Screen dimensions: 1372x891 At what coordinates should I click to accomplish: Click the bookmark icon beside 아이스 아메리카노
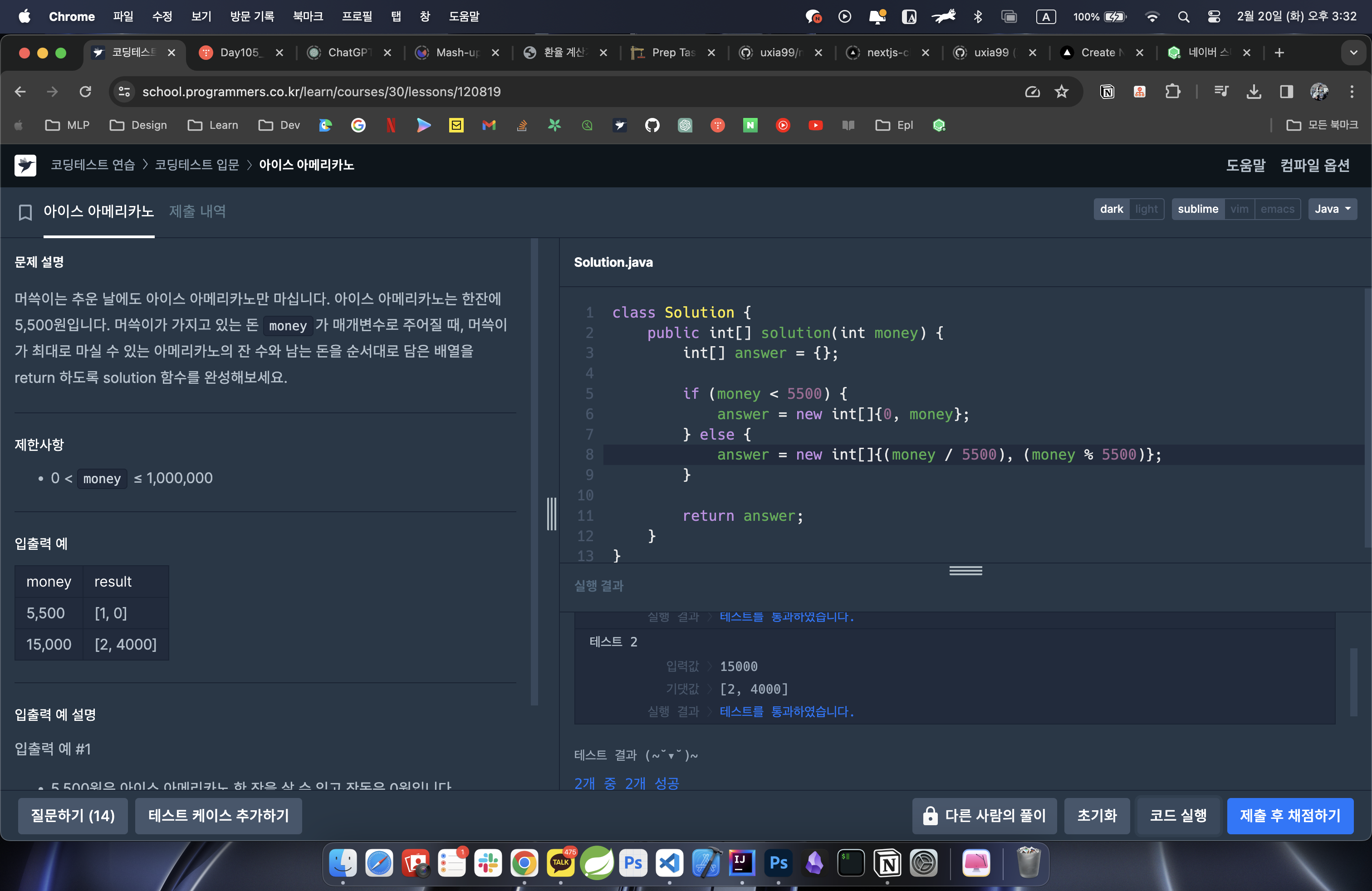pos(25,212)
